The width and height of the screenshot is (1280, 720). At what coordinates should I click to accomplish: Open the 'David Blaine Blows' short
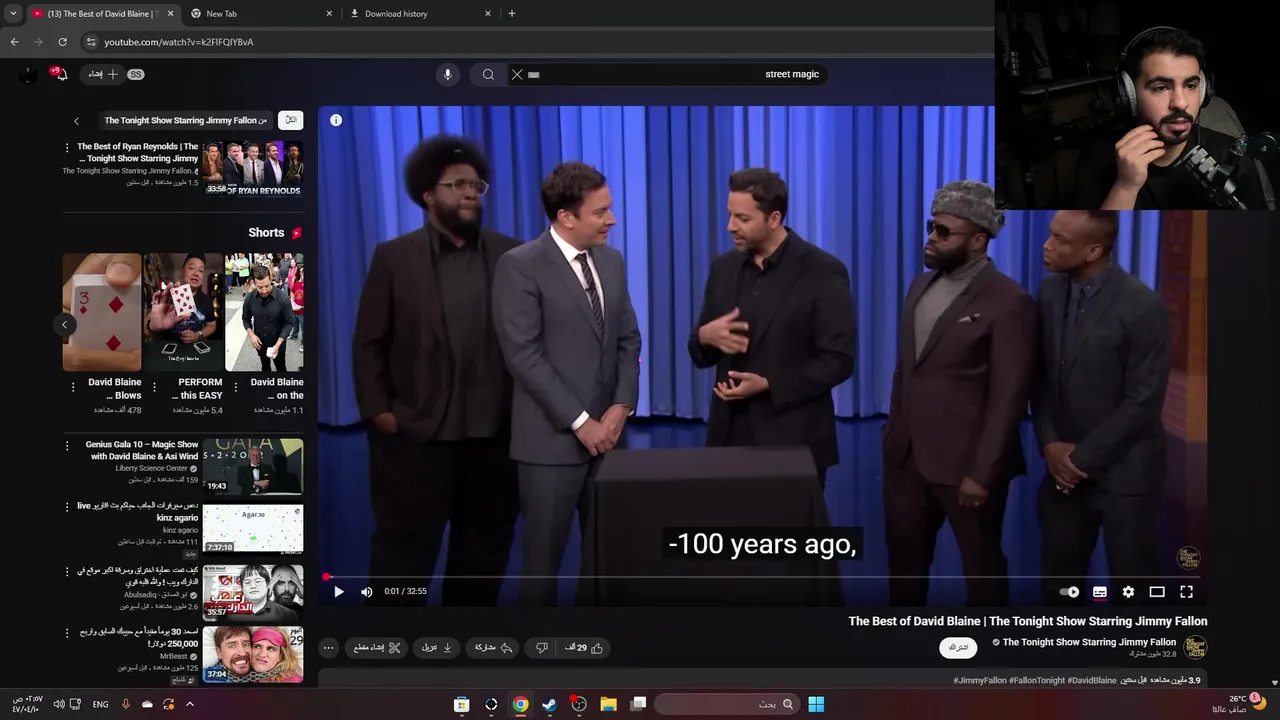(x=102, y=312)
